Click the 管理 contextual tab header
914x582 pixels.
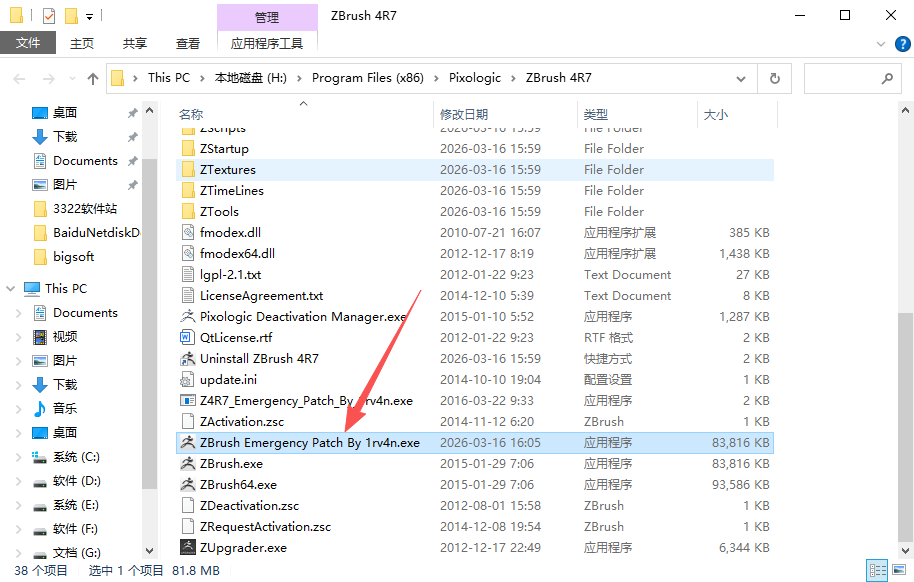[x=267, y=17]
